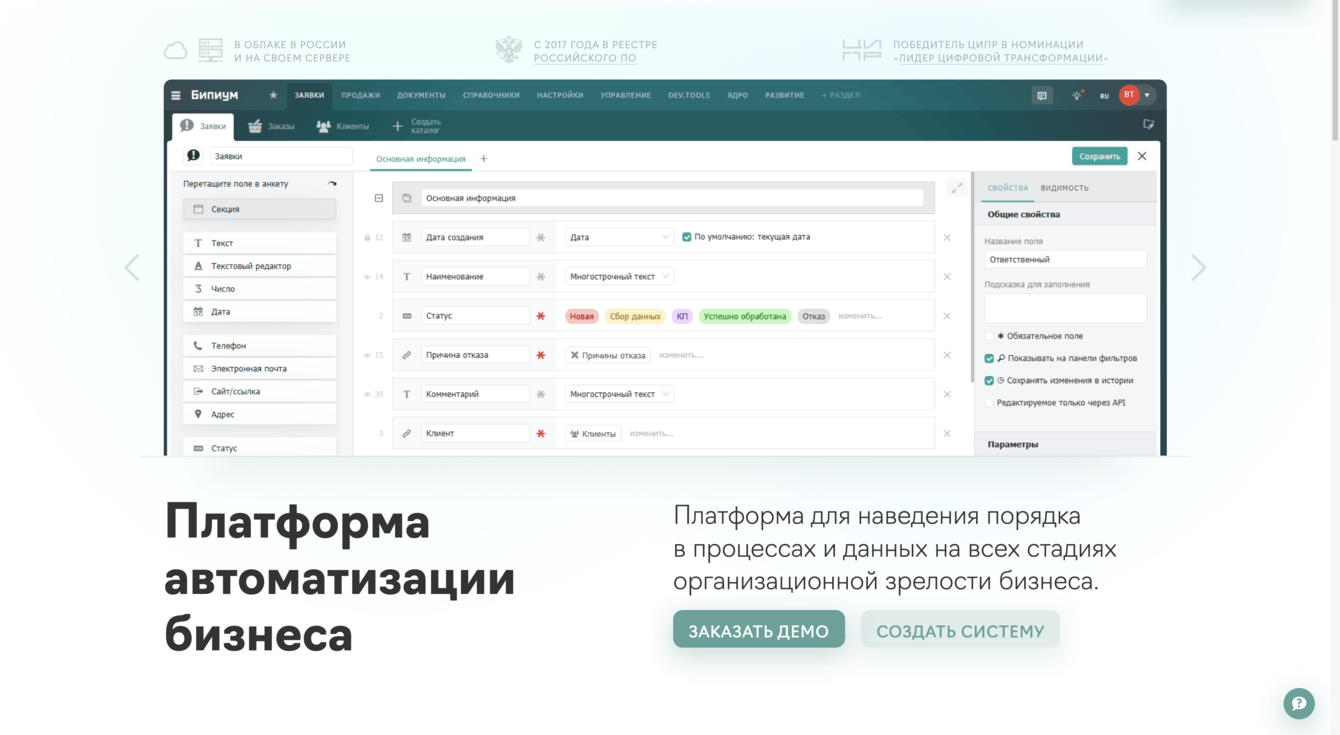Select the Число field type
The image size is (1340, 735).
[x=260, y=289]
